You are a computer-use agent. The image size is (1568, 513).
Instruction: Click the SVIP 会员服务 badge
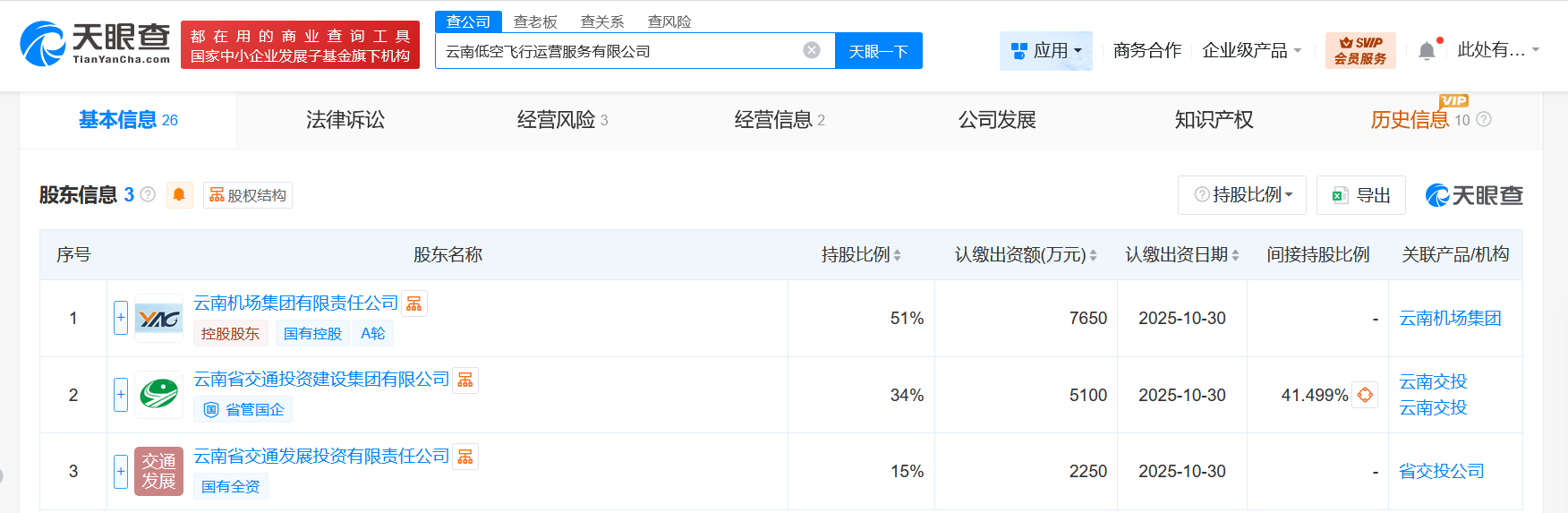[x=1359, y=51]
